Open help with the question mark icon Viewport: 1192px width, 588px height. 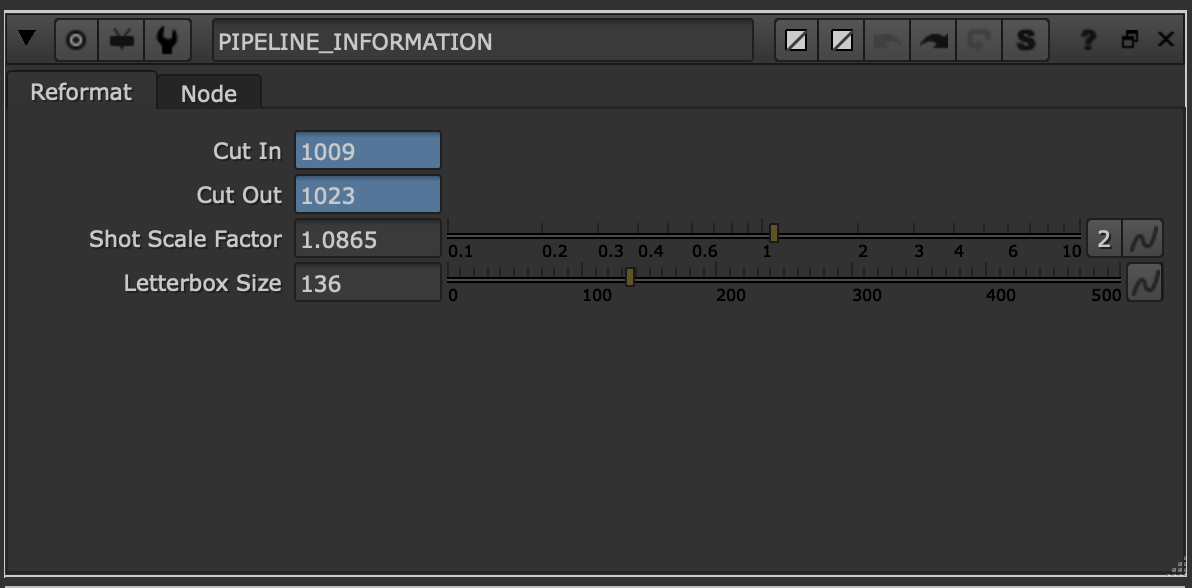tap(1088, 41)
